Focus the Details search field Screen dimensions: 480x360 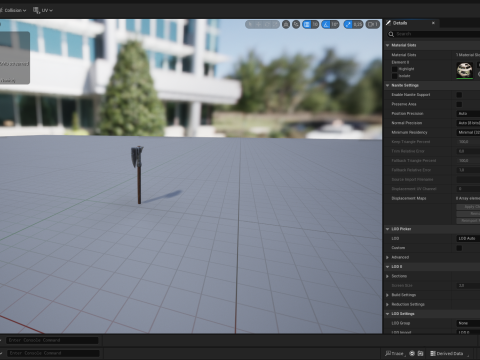click(x=437, y=34)
